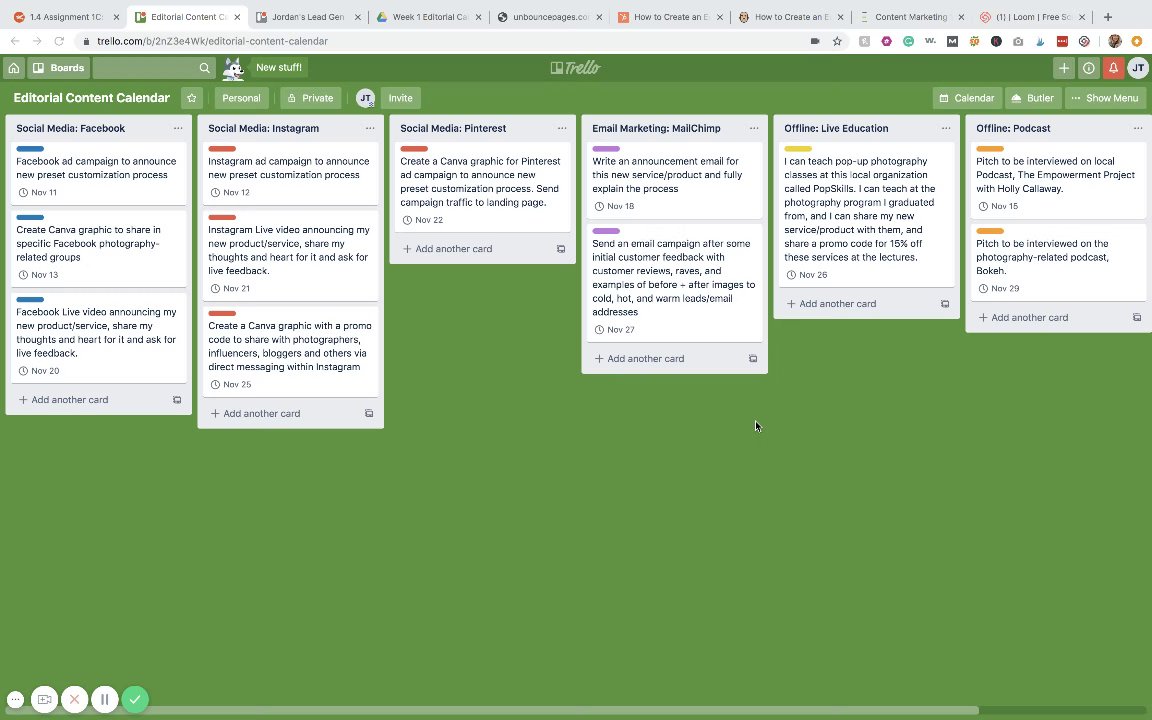Open the red notifications bell
Viewport: 1152px width, 720px height.
1113,68
